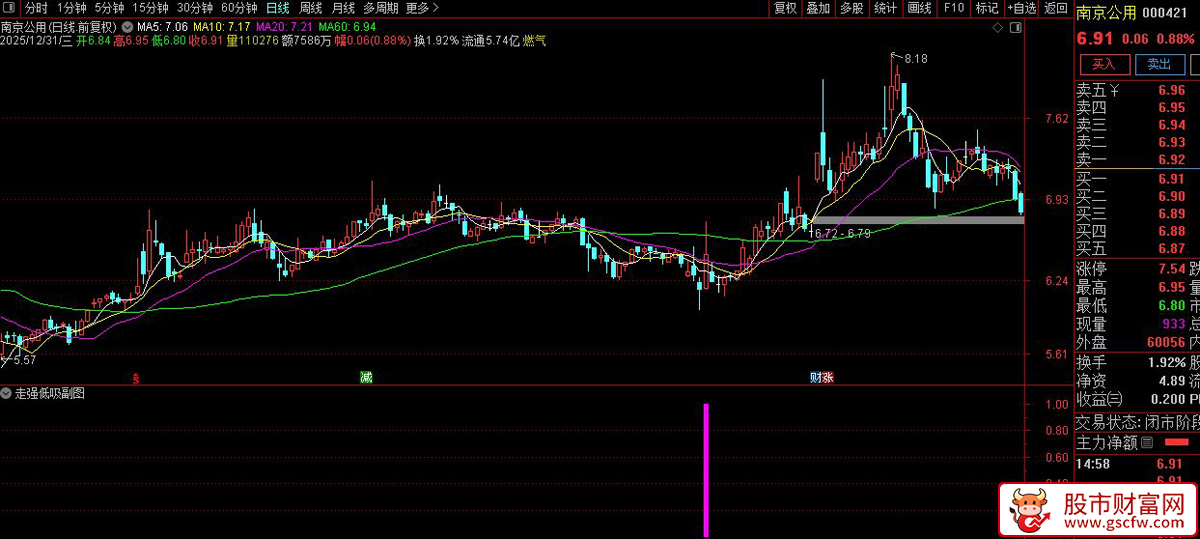The width and height of the screenshot is (1200, 539).
Task: Click the 买入 buy button
Action: [x=1104, y=64]
